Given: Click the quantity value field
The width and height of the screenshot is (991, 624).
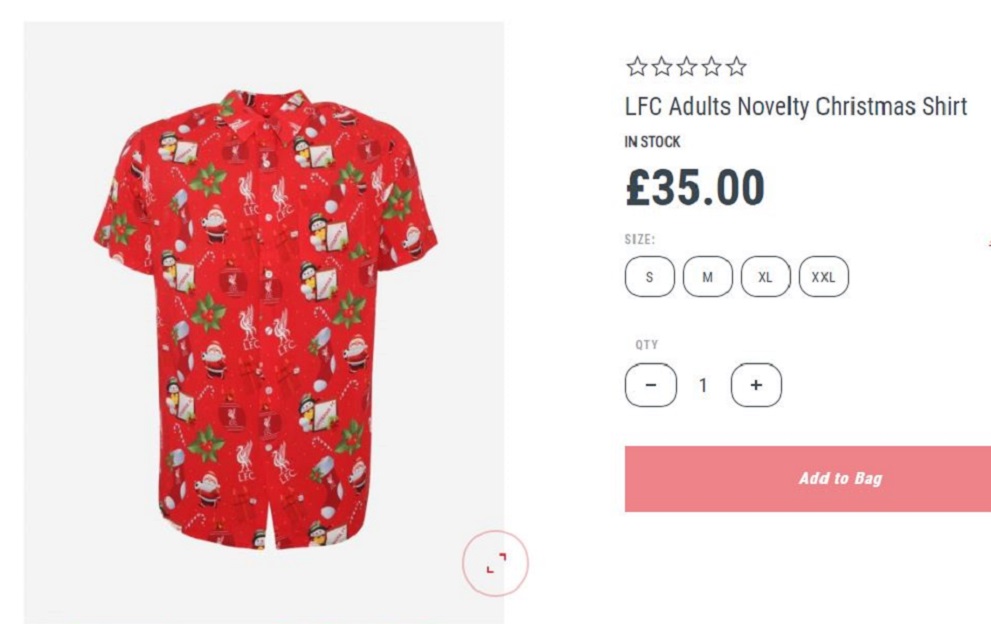Looking at the screenshot, I should [x=703, y=385].
